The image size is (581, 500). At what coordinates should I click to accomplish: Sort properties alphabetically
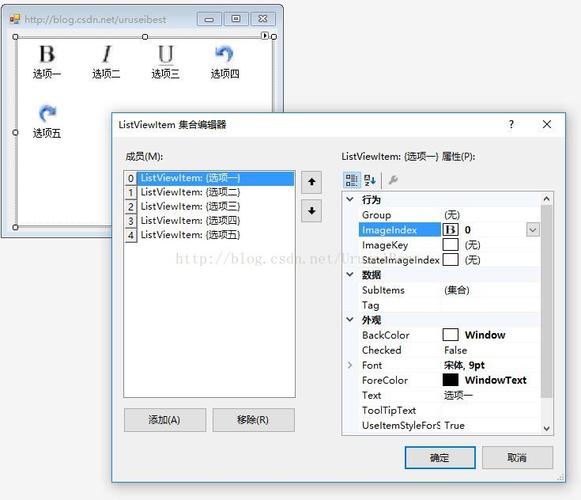370,180
